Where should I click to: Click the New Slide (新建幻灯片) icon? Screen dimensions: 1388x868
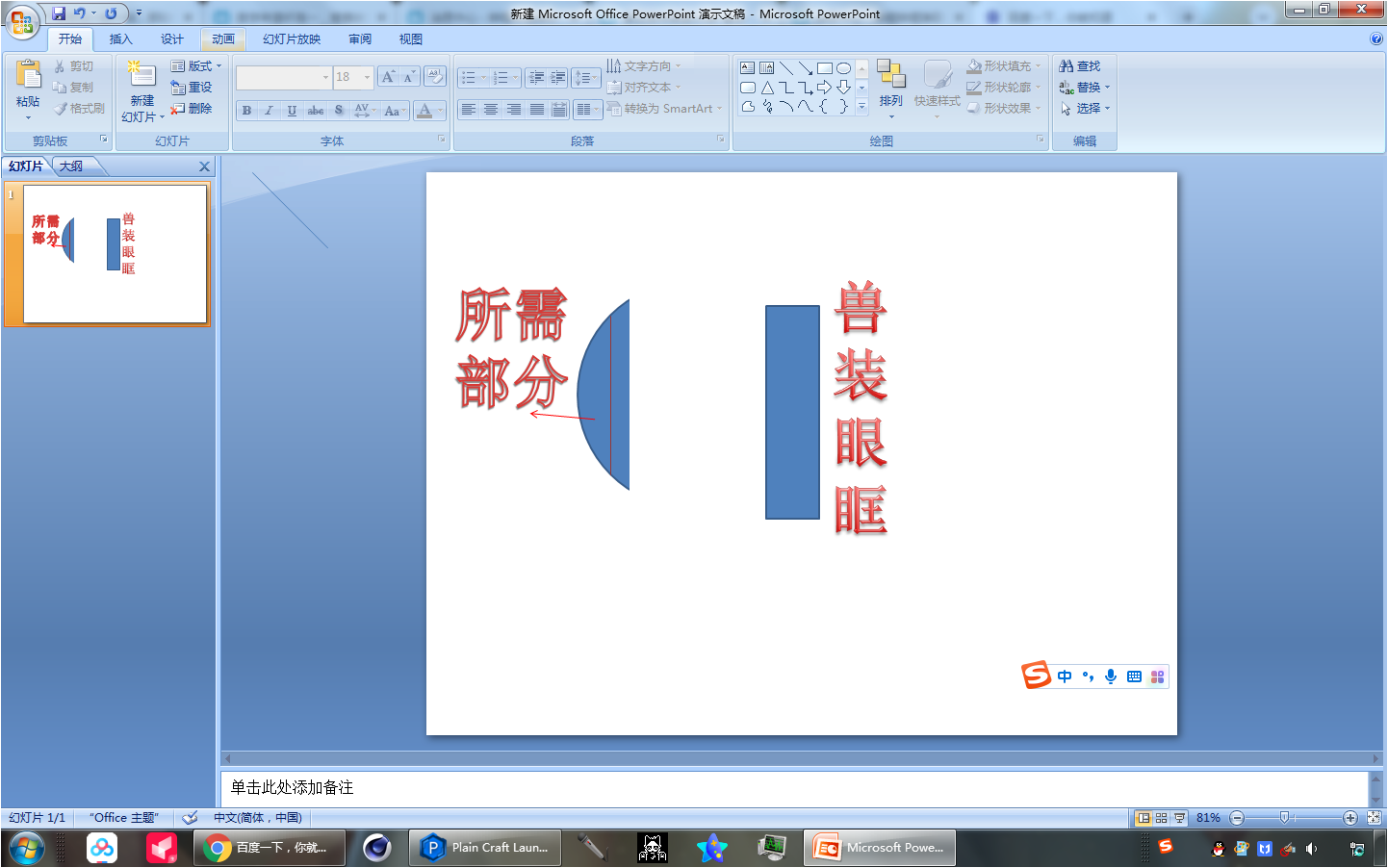[x=141, y=76]
